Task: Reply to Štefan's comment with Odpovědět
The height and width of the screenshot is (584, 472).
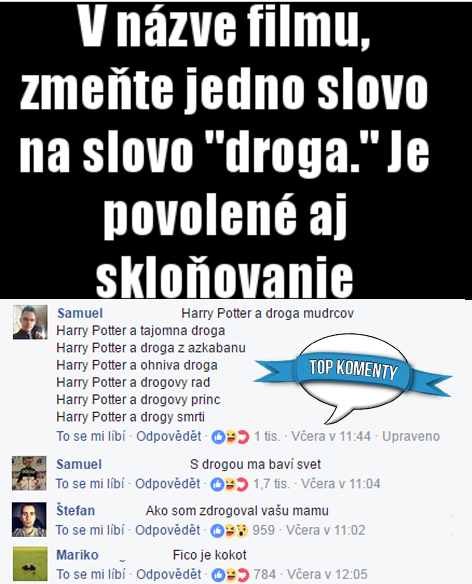Action: point(167,530)
